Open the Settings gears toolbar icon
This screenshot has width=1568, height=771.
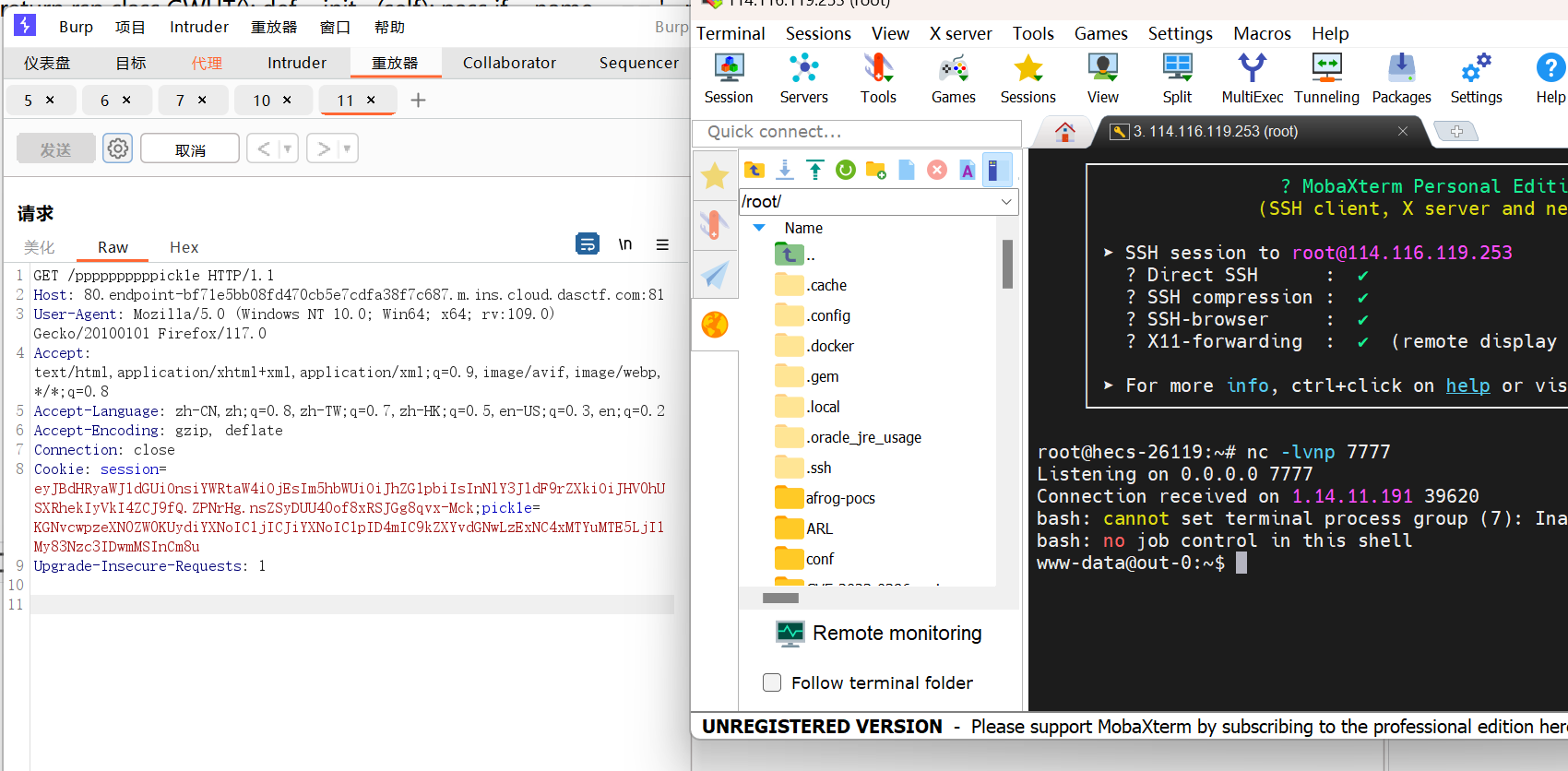click(1476, 78)
